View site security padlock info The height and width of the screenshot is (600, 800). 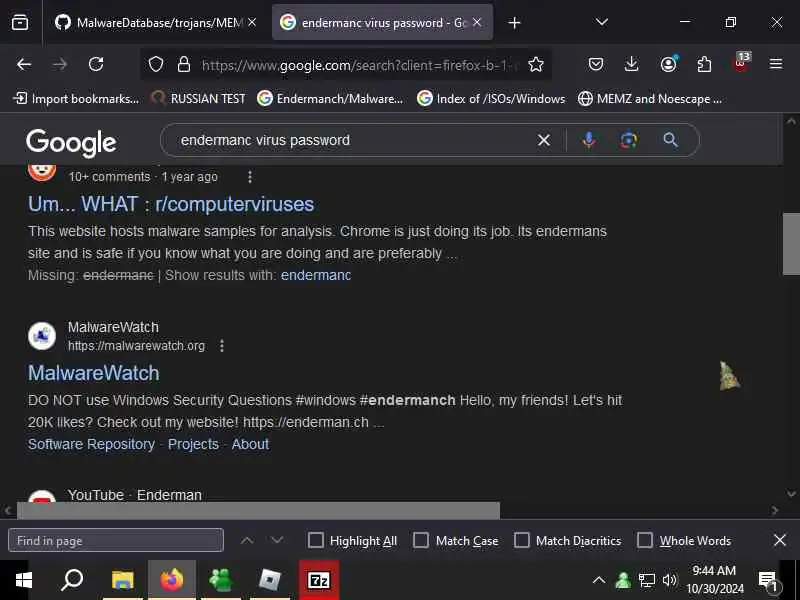(184, 64)
